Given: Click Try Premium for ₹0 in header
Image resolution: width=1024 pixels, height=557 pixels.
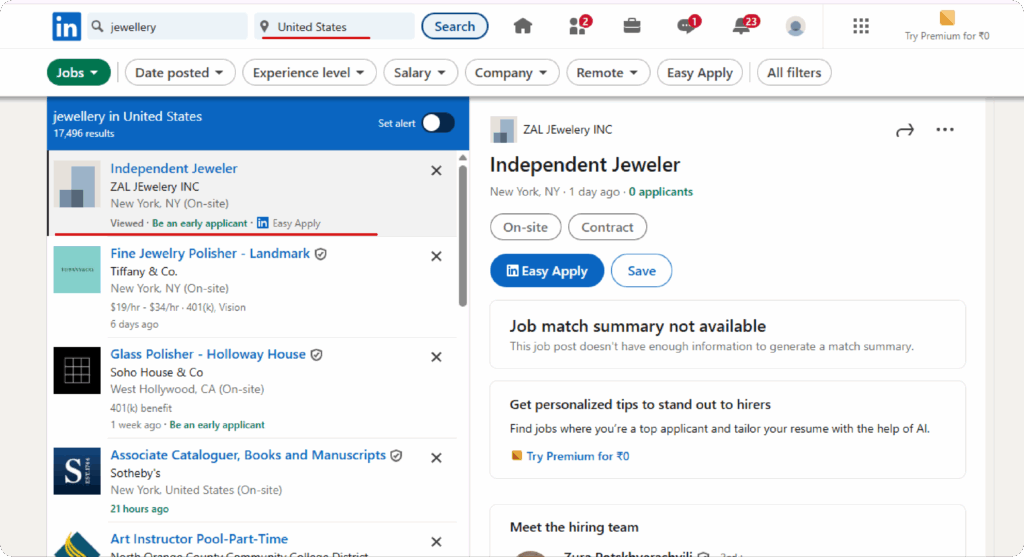Looking at the screenshot, I should [946, 37].
